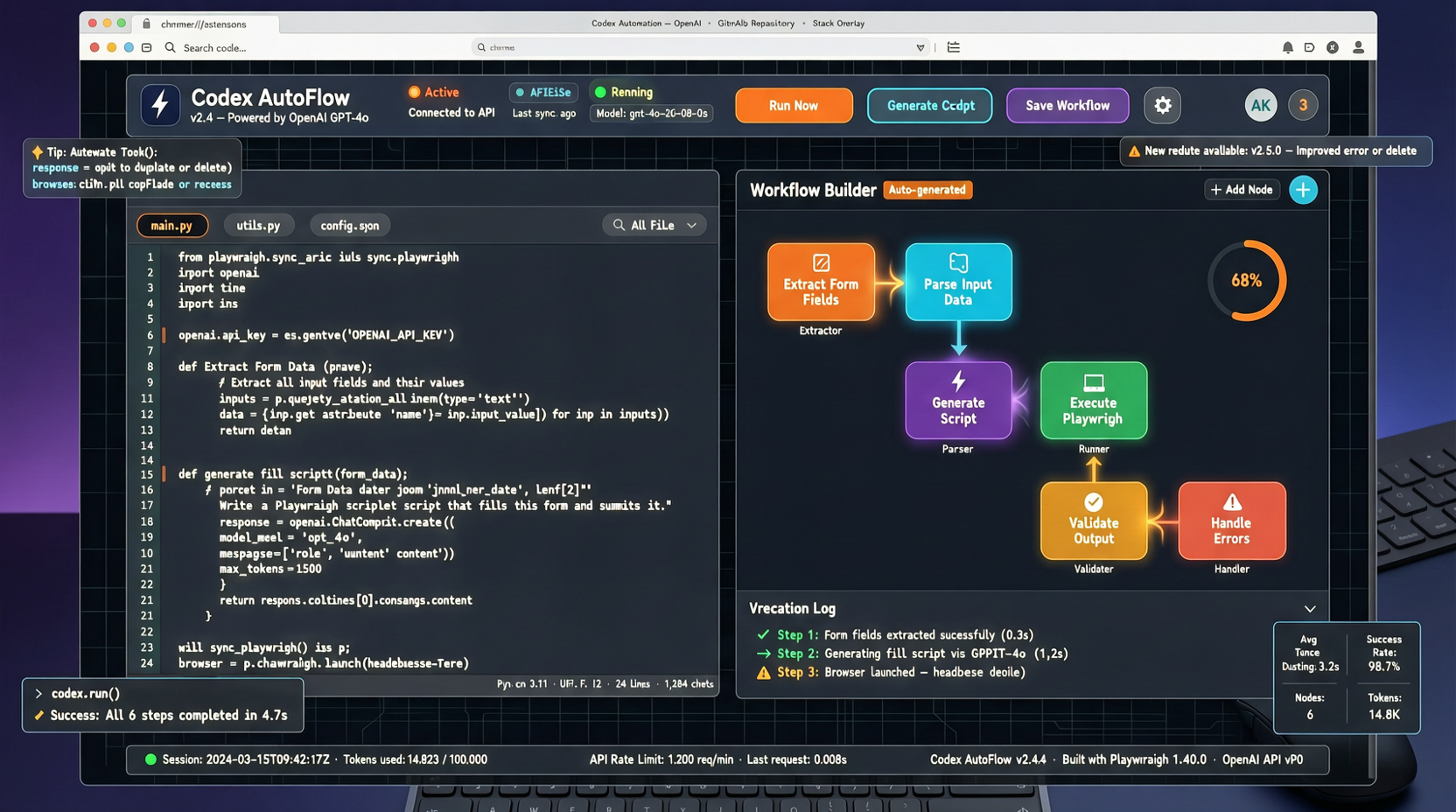This screenshot has width=1456, height=812.
Task: Select the browser tab chnmer//astensons
Action: (x=203, y=24)
